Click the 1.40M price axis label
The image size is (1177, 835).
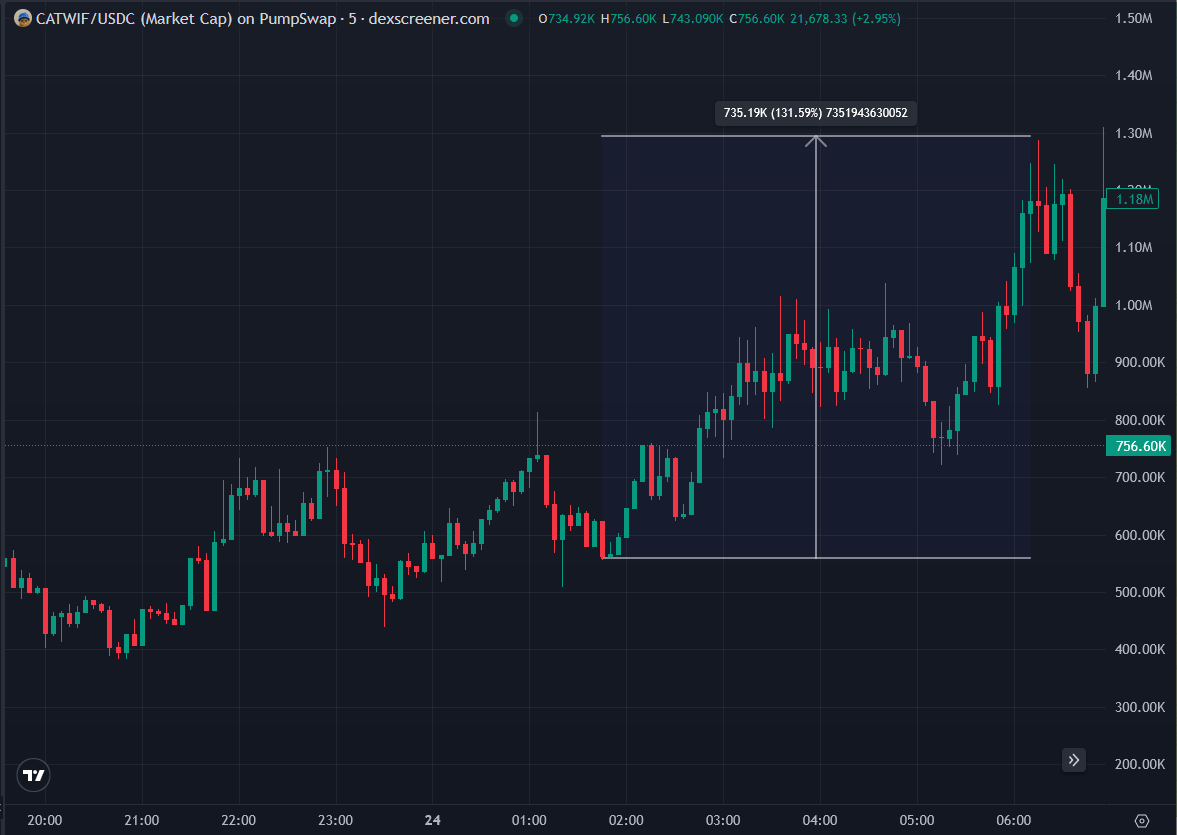click(x=1133, y=75)
